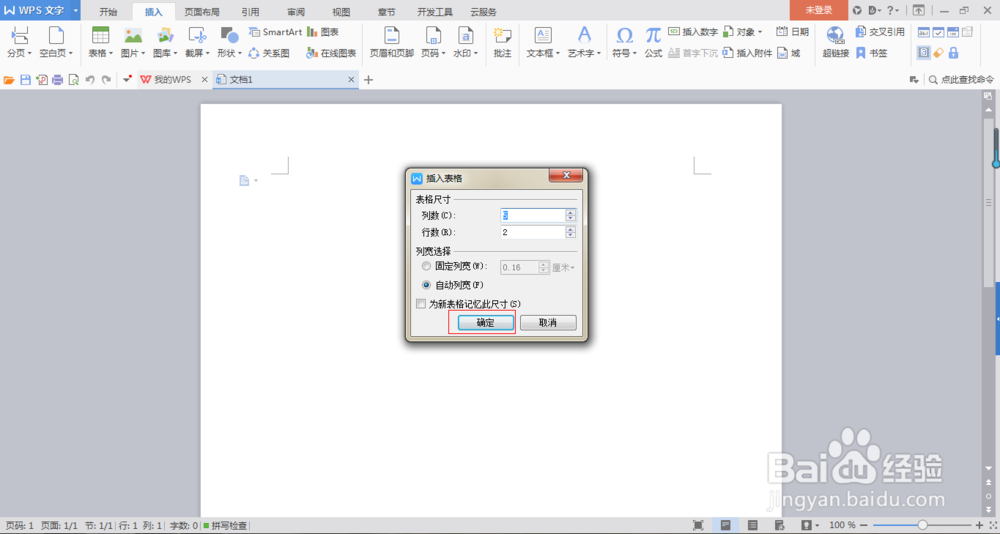The width and height of the screenshot is (1000, 534).
Task: Click the save icon in quick toolbar
Action: (26, 80)
